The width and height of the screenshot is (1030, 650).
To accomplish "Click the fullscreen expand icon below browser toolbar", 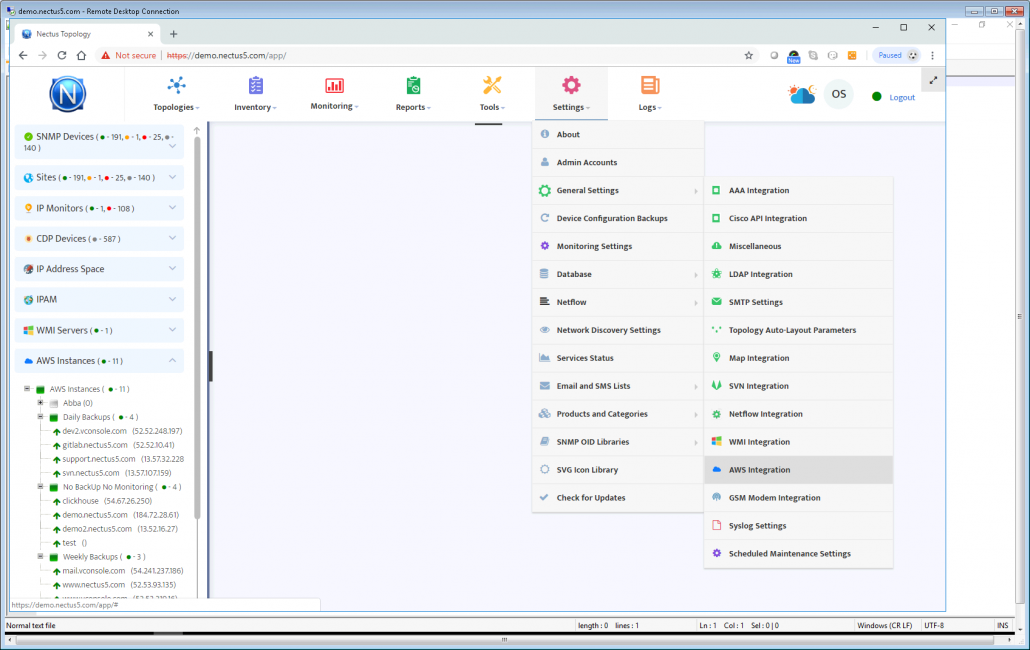I will [934, 78].
